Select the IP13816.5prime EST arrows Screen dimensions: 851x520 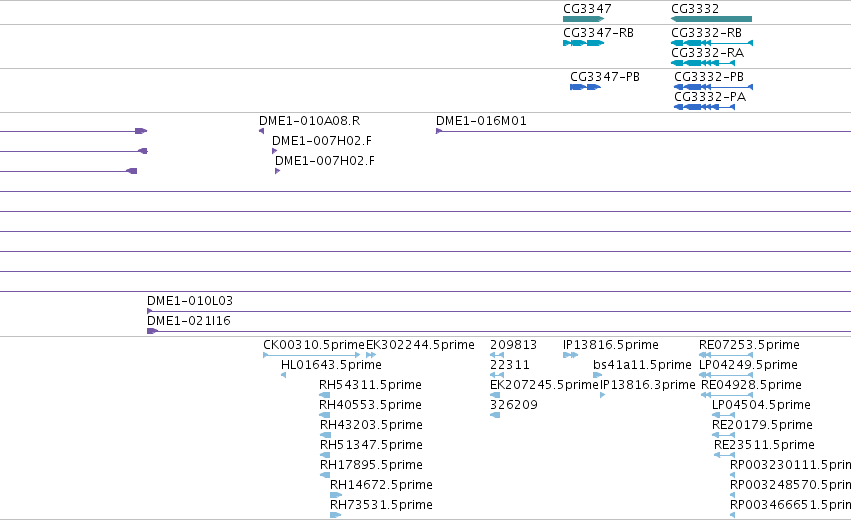point(570,355)
